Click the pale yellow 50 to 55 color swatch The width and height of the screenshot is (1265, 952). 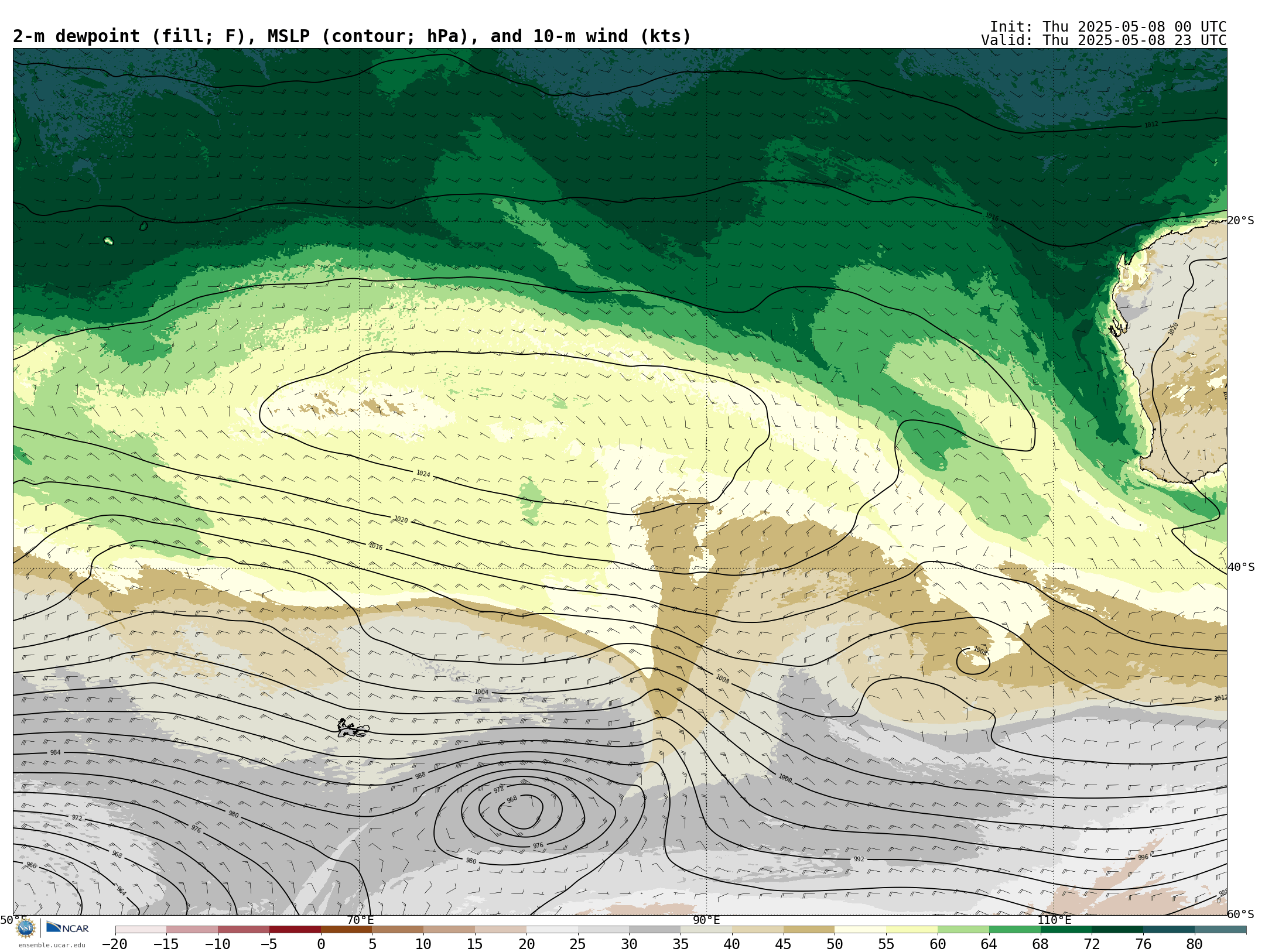tap(860, 930)
